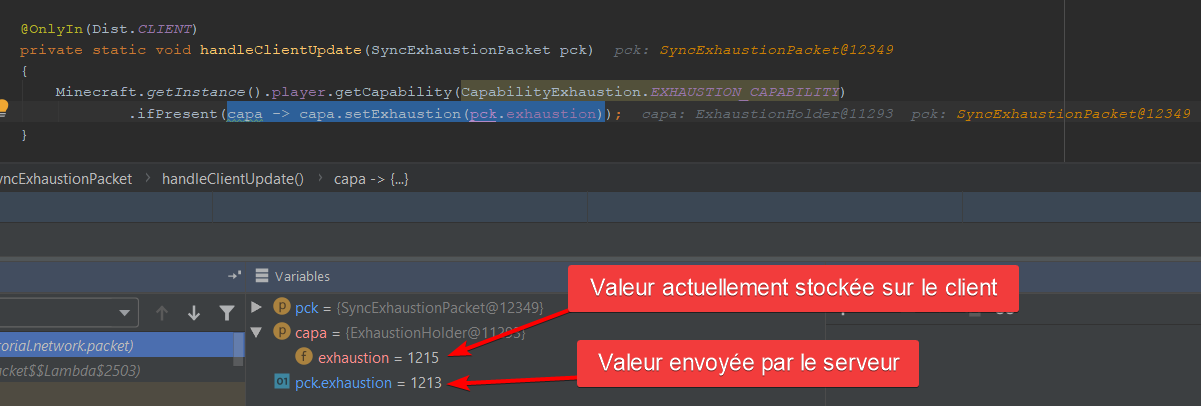Click the yellow lightbulb intention icon
This screenshot has width=1201, height=406.
4,106
